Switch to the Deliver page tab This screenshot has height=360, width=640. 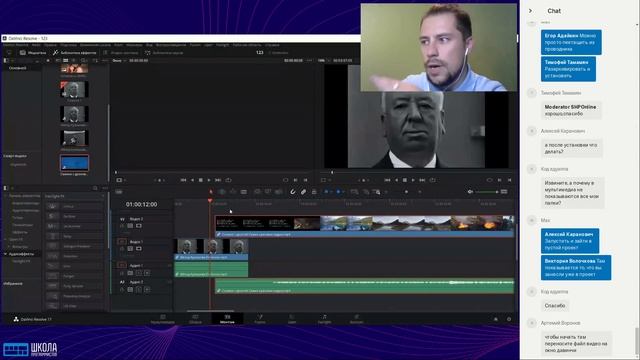point(356,319)
